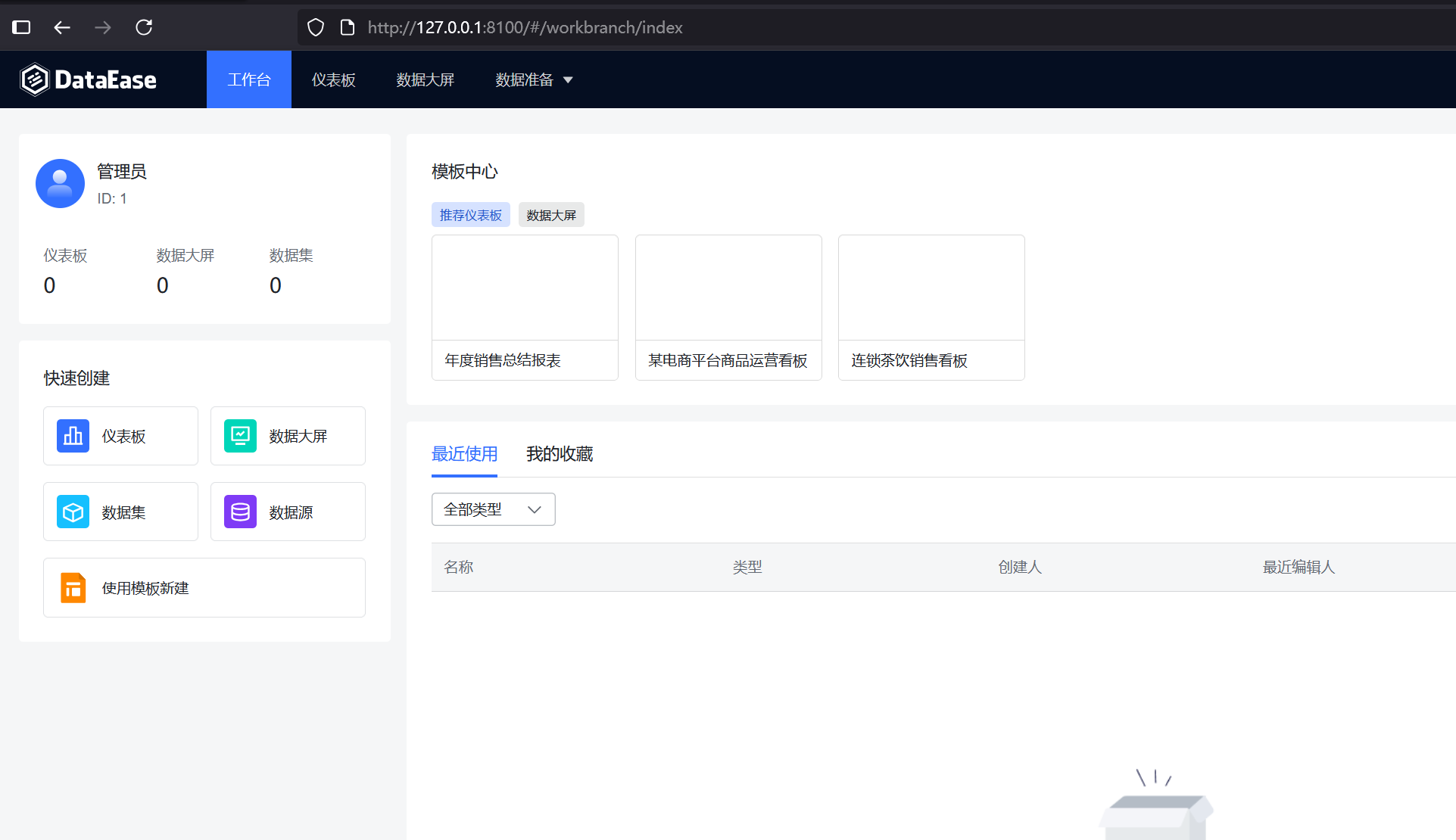Switch to the 我的收藏 tab
This screenshot has height=840, width=1456.
pos(560,454)
